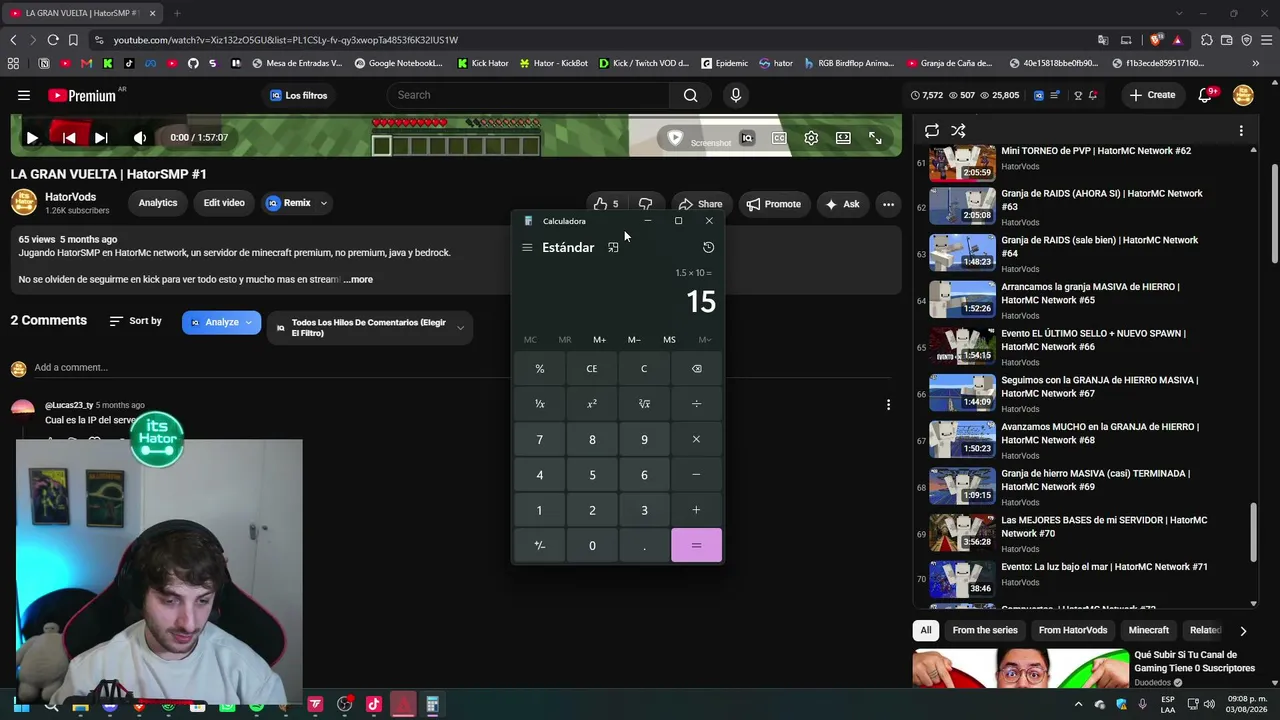Click the number 7 key in Calculator
The width and height of the screenshot is (1280, 720).
click(x=540, y=439)
